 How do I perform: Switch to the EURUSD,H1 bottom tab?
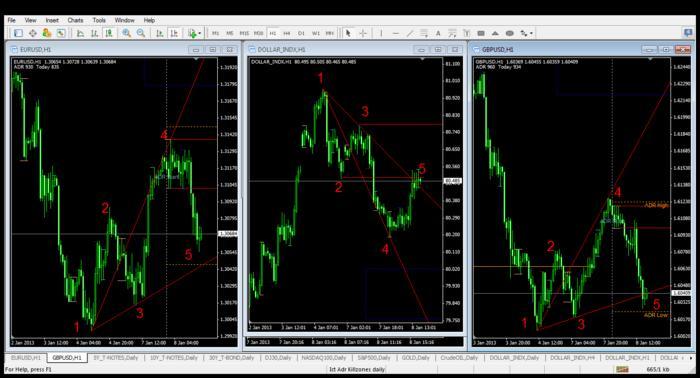(x=26, y=358)
